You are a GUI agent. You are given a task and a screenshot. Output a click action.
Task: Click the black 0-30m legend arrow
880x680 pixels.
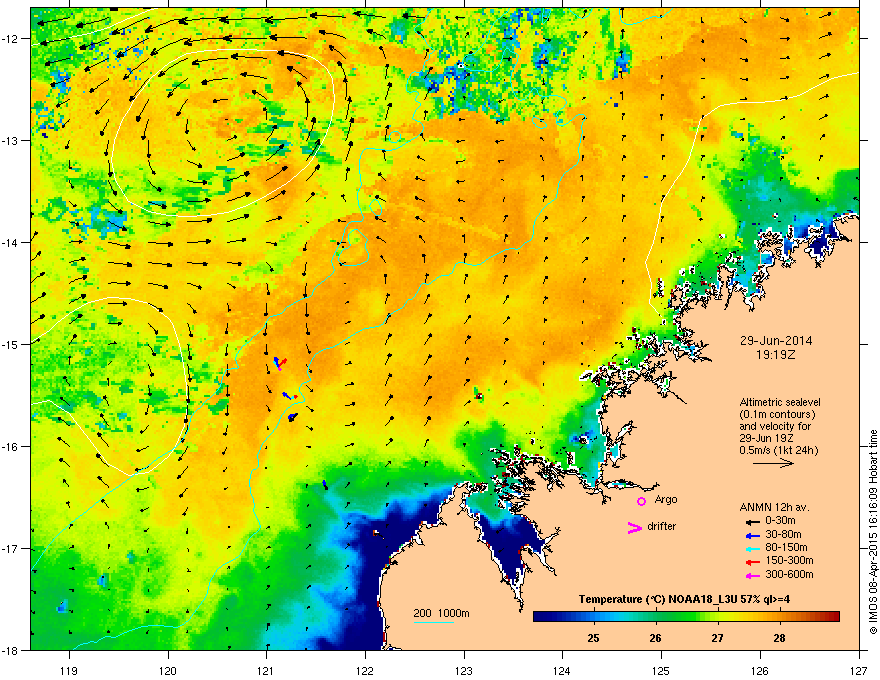pyautogui.click(x=752, y=522)
